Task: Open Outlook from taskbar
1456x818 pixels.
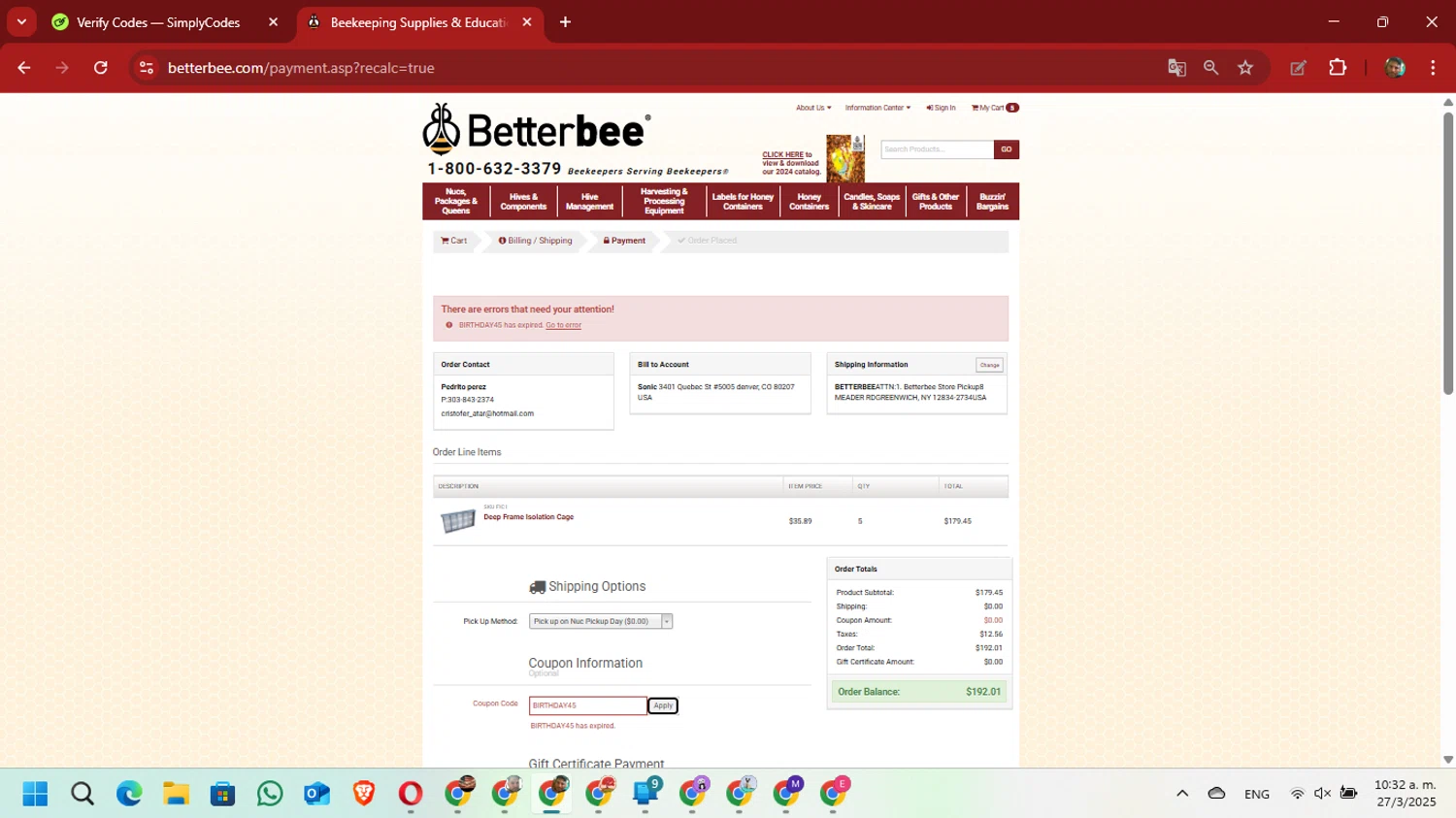Action: coord(316,794)
